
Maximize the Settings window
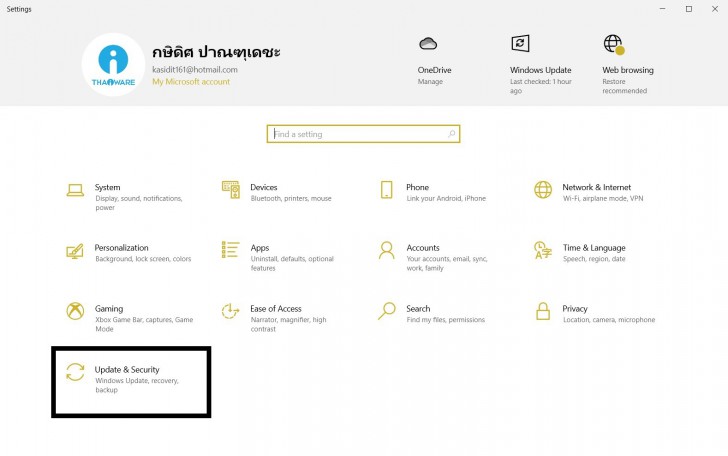[689, 9]
